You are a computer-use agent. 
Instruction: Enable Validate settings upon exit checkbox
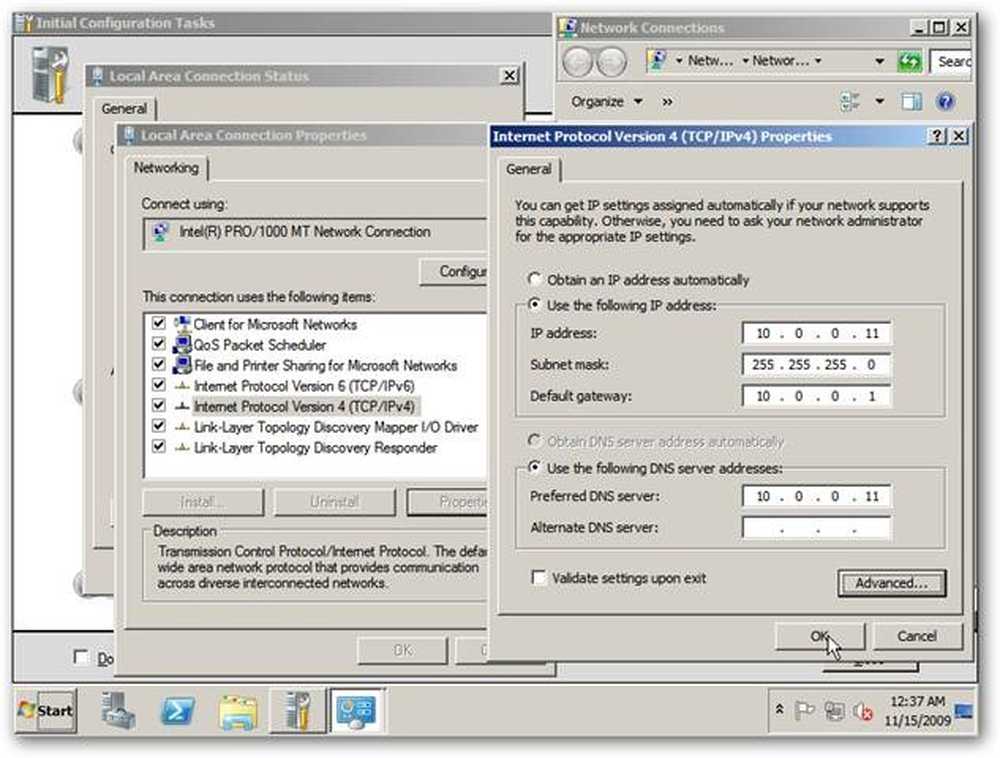[x=538, y=578]
